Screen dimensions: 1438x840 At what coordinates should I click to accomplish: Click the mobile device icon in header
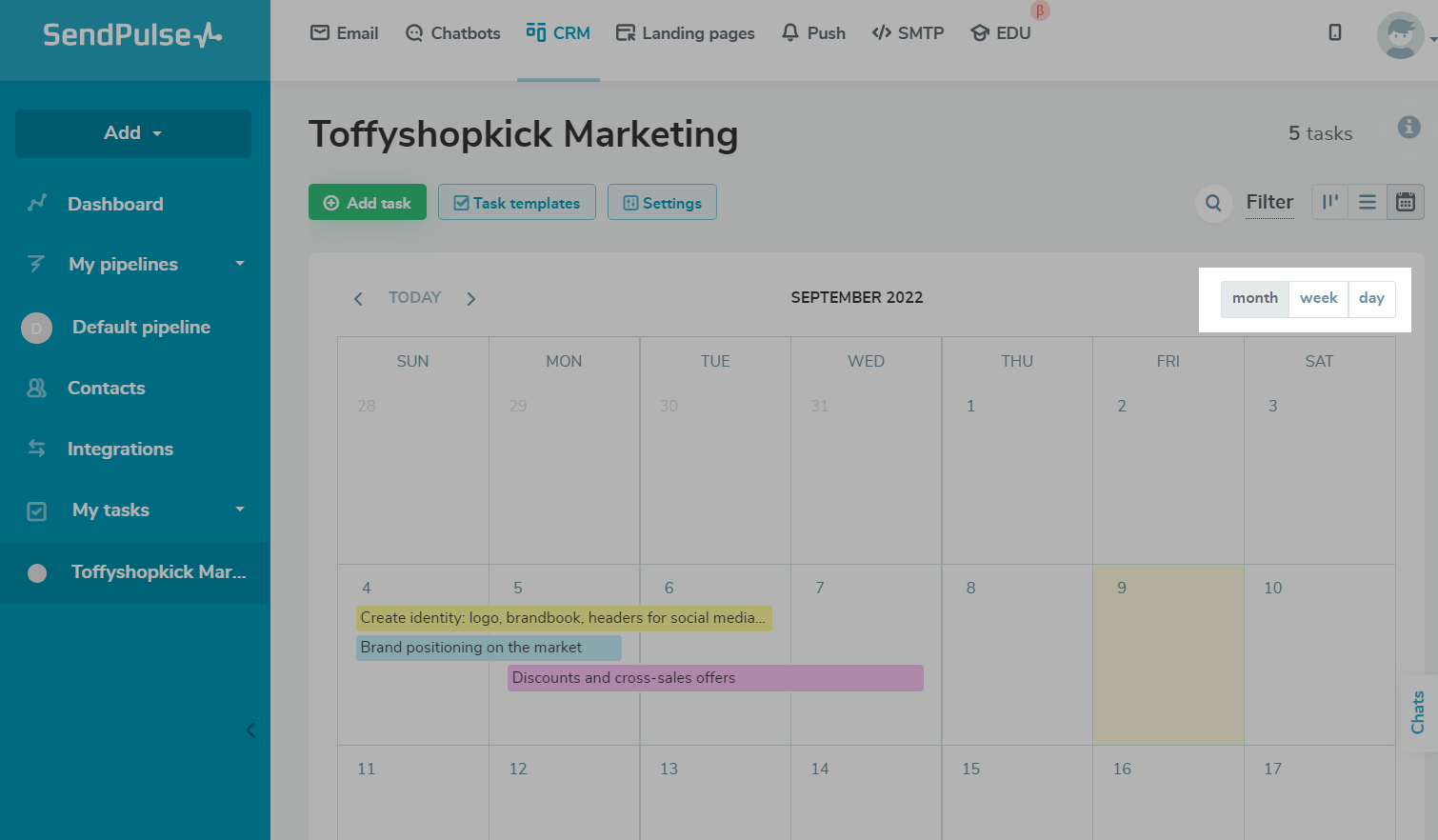tap(1335, 32)
